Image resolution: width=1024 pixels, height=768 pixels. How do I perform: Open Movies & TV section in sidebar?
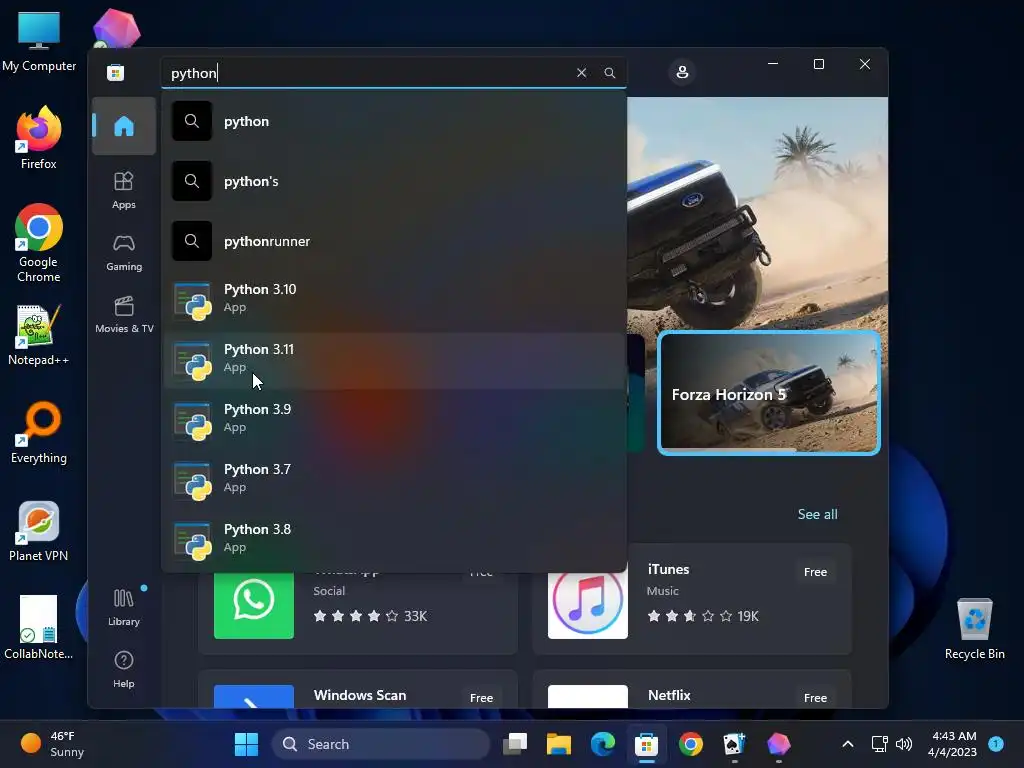(124, 314)
